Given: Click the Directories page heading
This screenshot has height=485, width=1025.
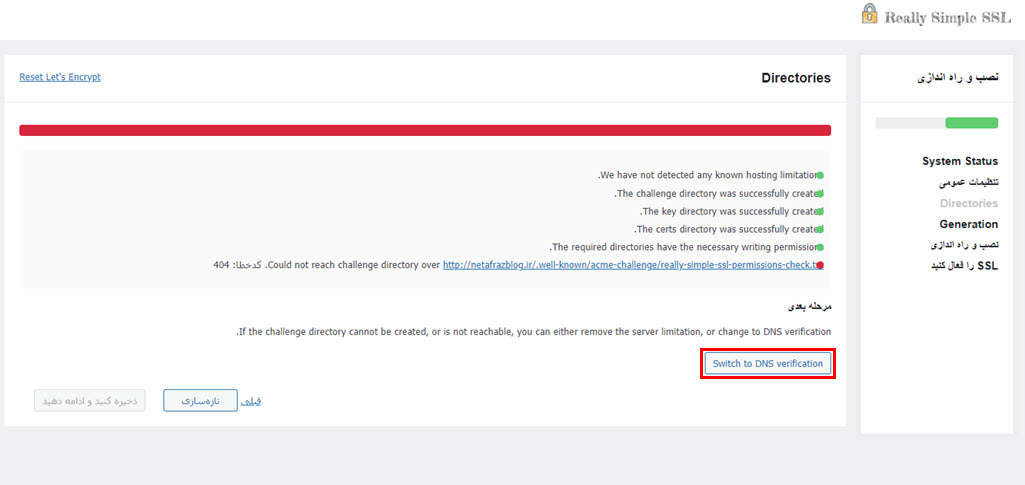Looking at the screenshot, I should [x=796, y=78].
